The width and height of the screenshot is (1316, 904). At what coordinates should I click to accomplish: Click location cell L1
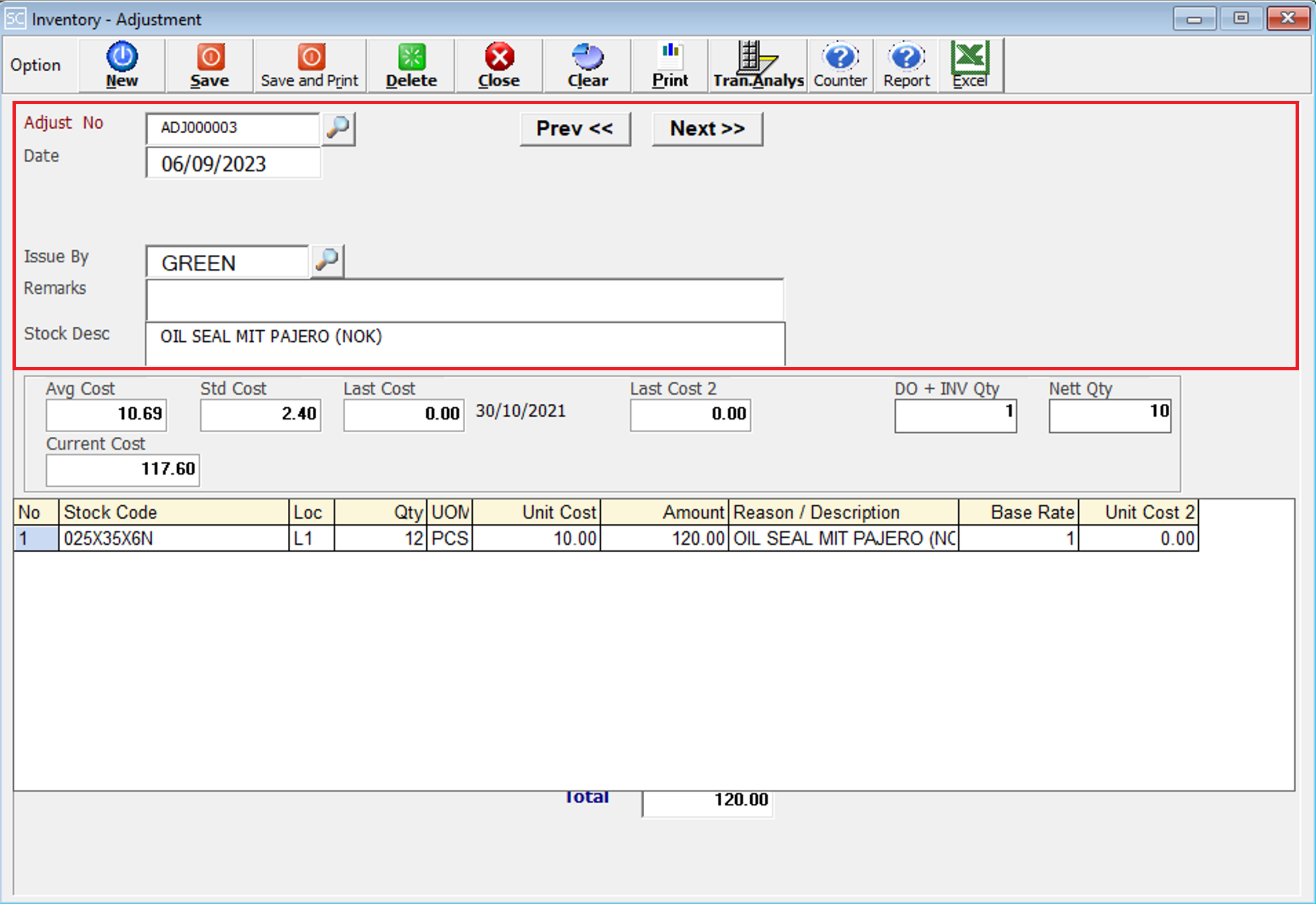[x=312, y=538]
